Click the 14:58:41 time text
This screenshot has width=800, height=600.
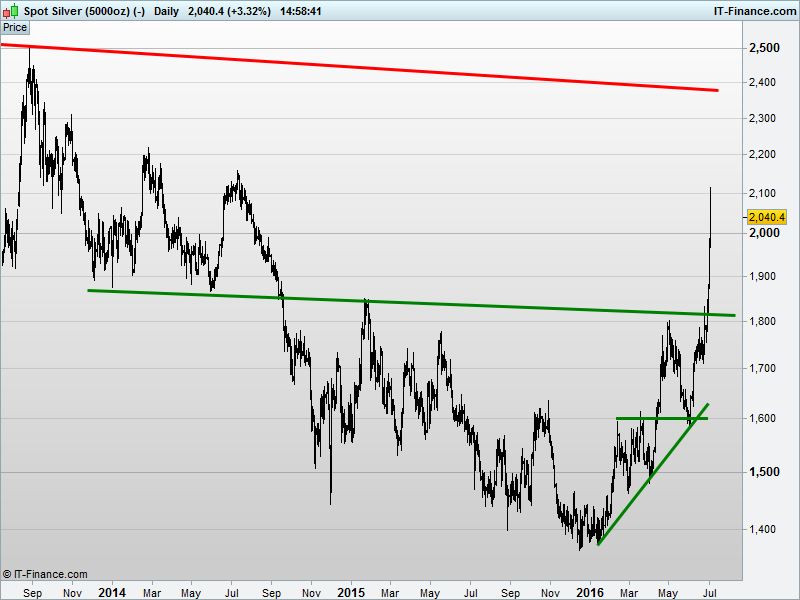(x=301, y=11)
